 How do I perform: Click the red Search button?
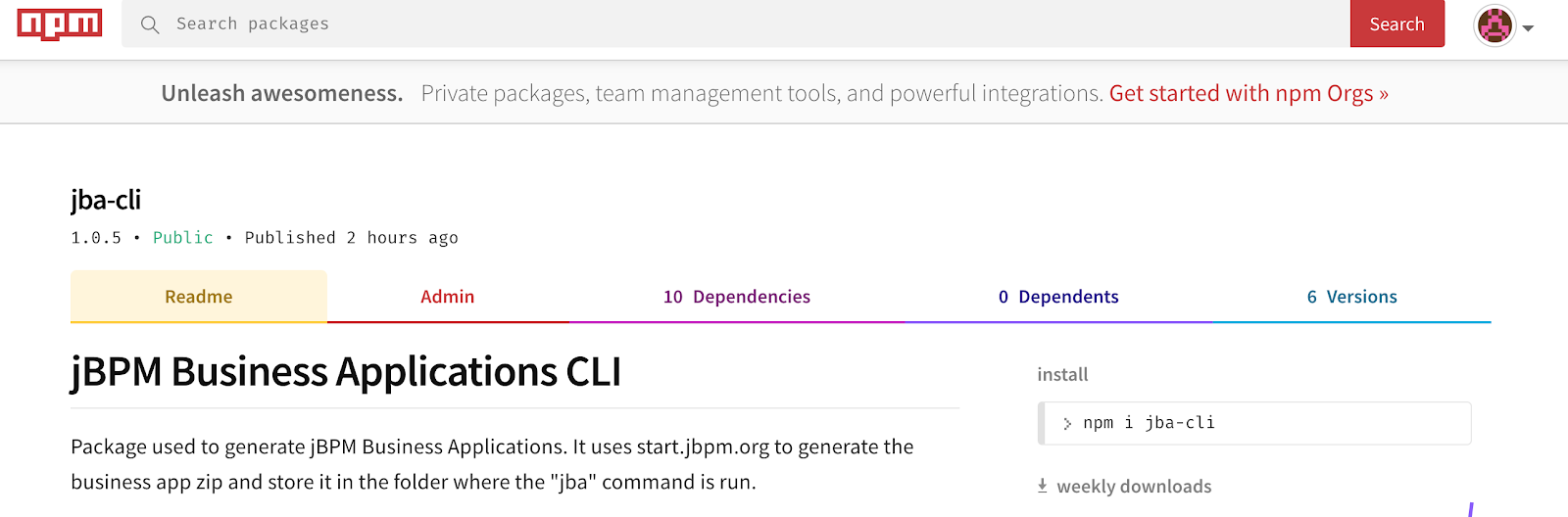pos(1397,23)
